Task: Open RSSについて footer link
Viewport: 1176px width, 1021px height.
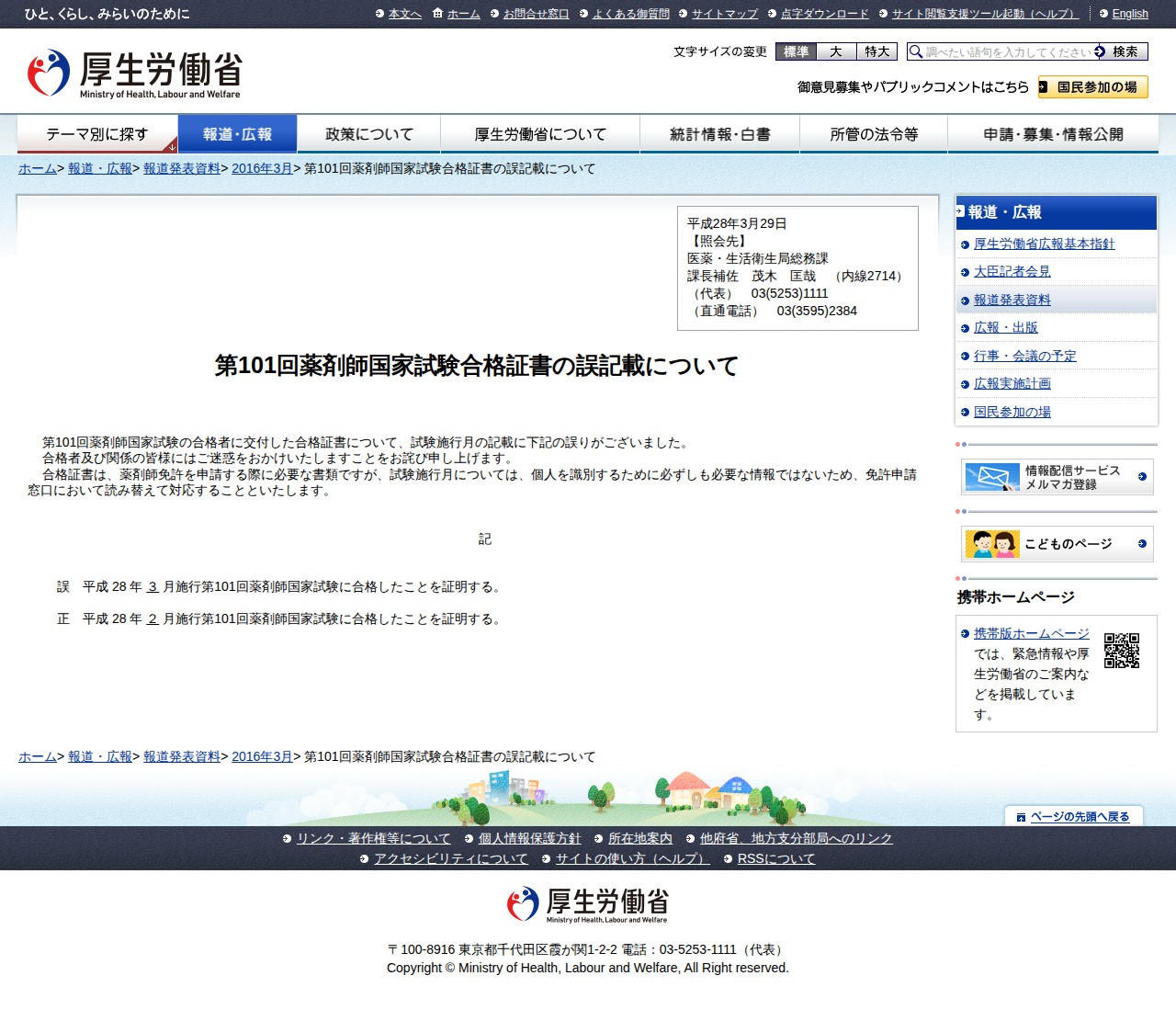Action: (x=776, y=858)
